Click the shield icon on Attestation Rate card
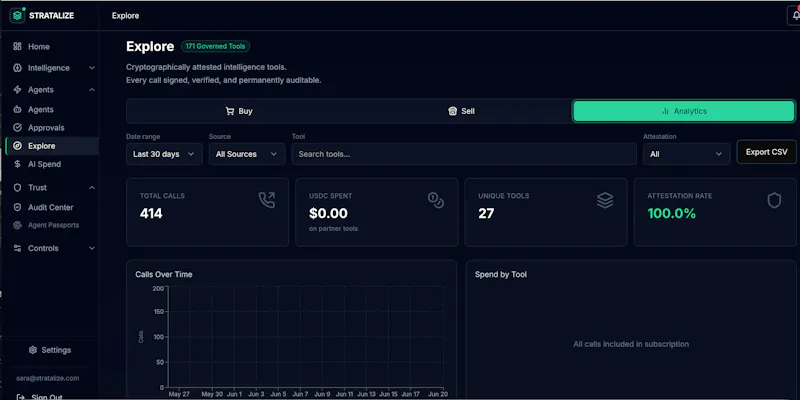Screen dimensions: 800x400 click(x=774, y=200)
